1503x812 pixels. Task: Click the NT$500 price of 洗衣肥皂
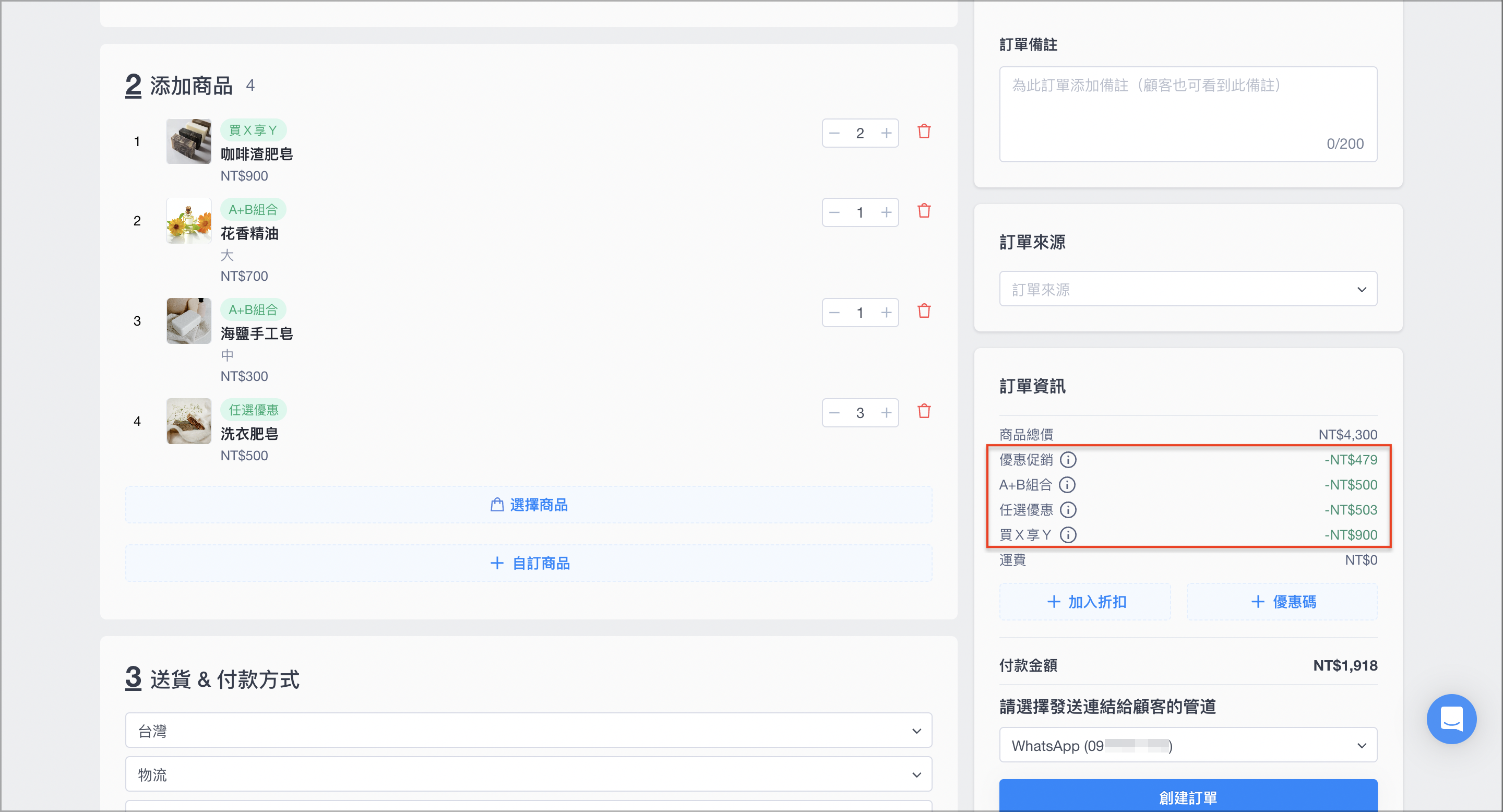[x=244, y=456]
